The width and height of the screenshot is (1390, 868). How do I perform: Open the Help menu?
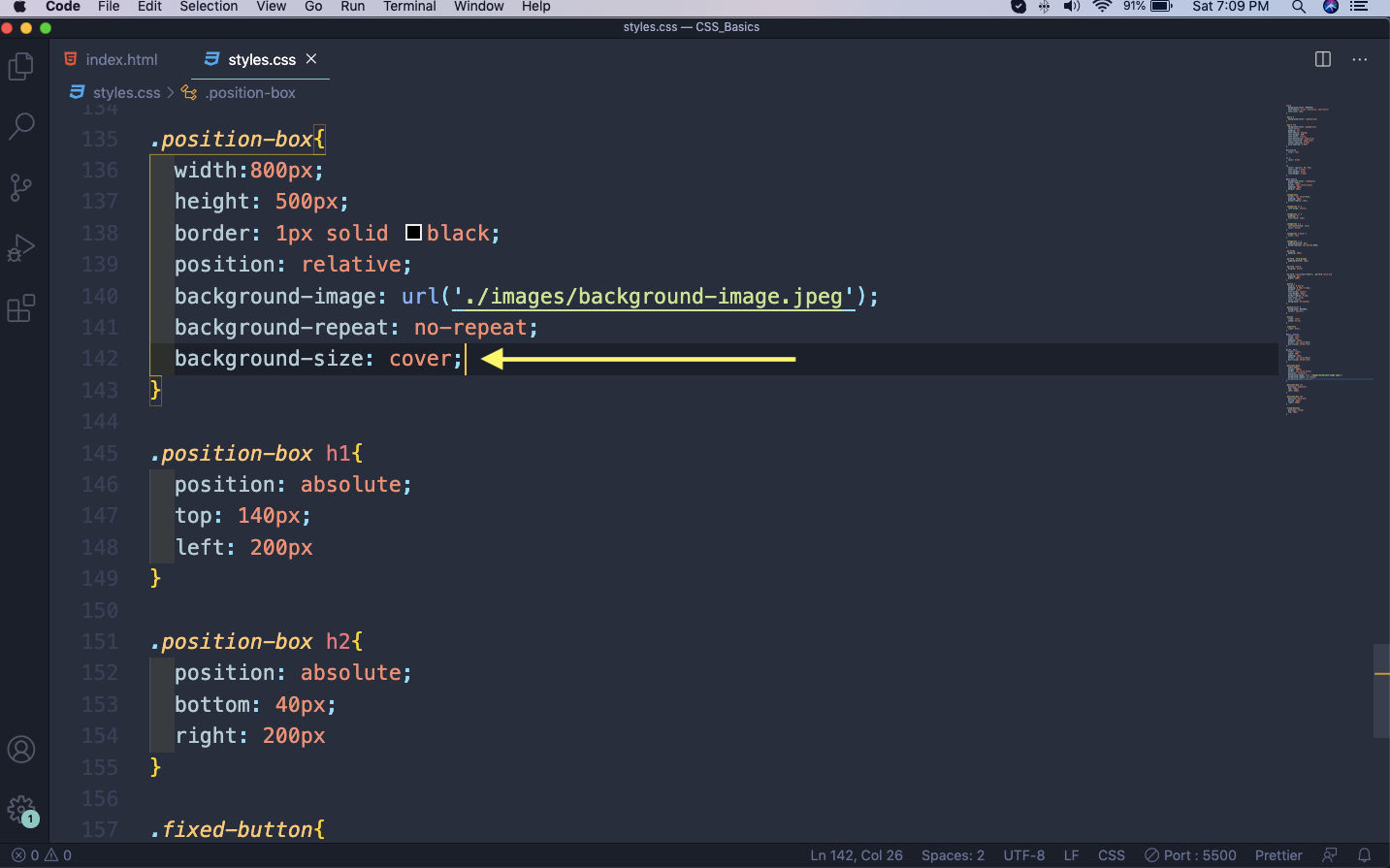point(536,6)
